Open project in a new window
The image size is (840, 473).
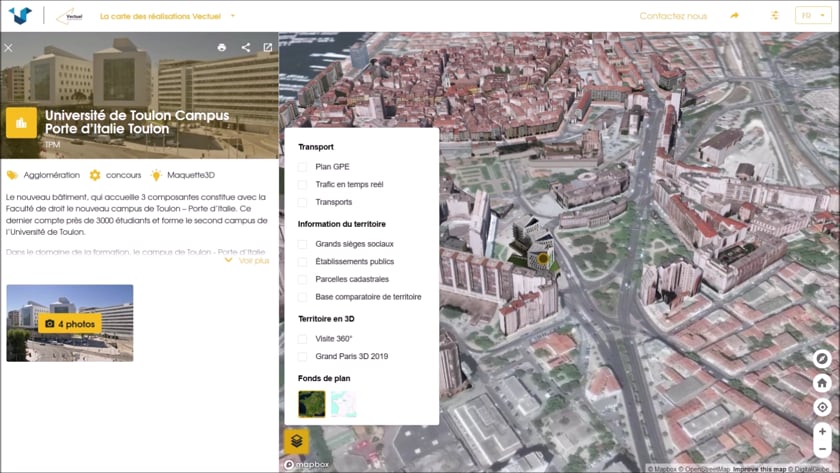[x=267, y=48]
